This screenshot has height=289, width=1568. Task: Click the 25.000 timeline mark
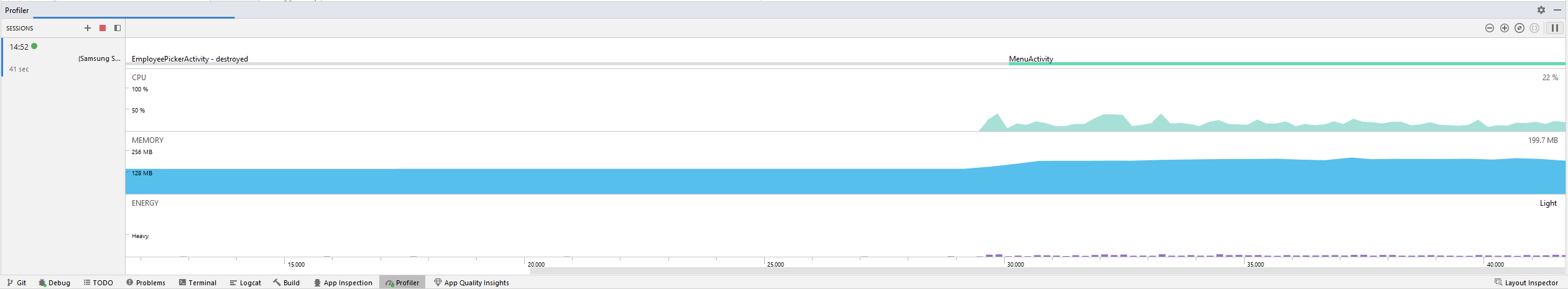[775, 265]
